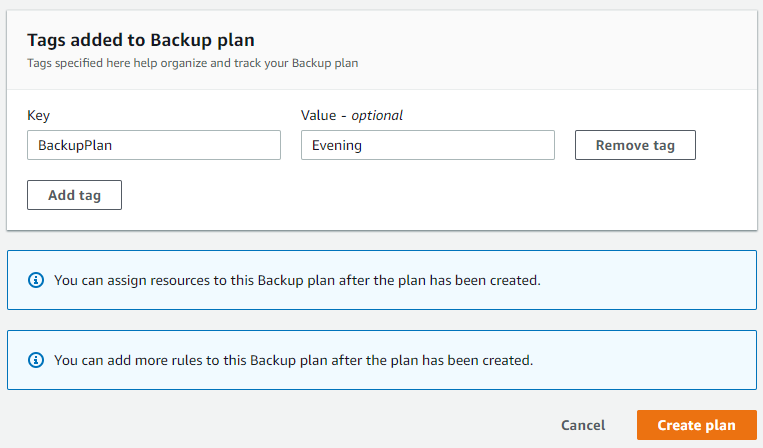Click the Key field label

tap(38, 115)
